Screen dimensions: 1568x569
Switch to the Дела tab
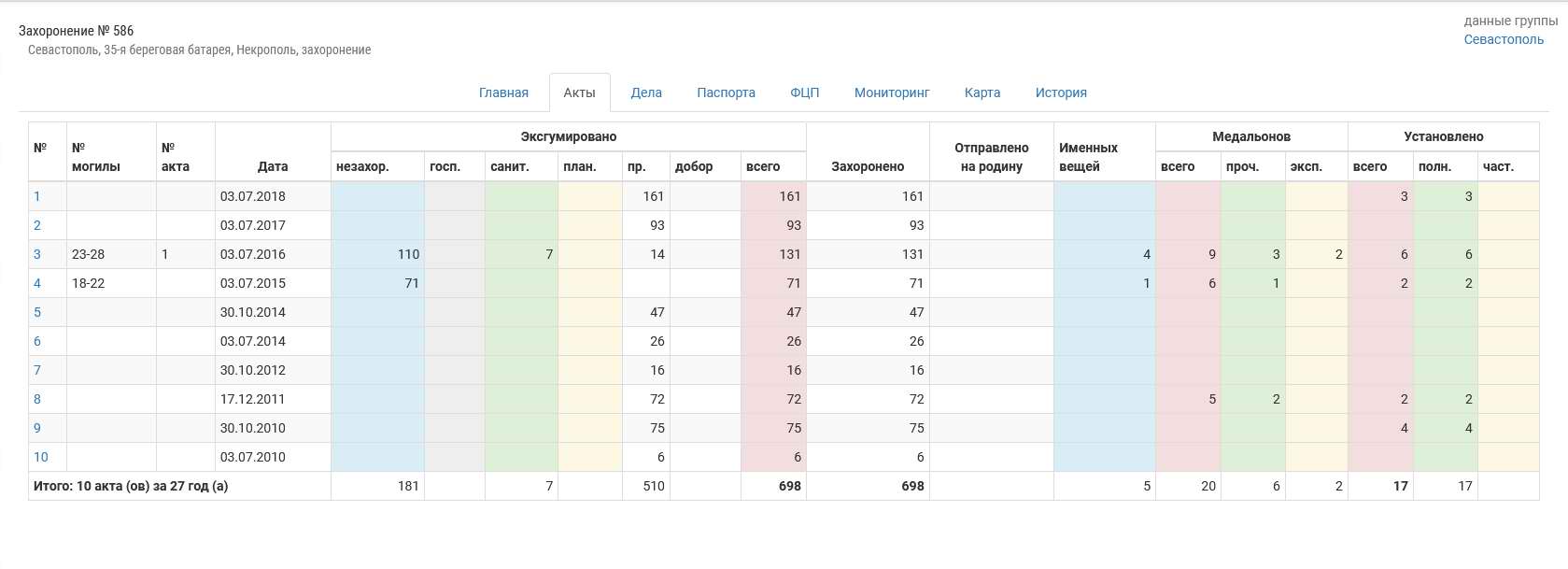tap(645, 92)
